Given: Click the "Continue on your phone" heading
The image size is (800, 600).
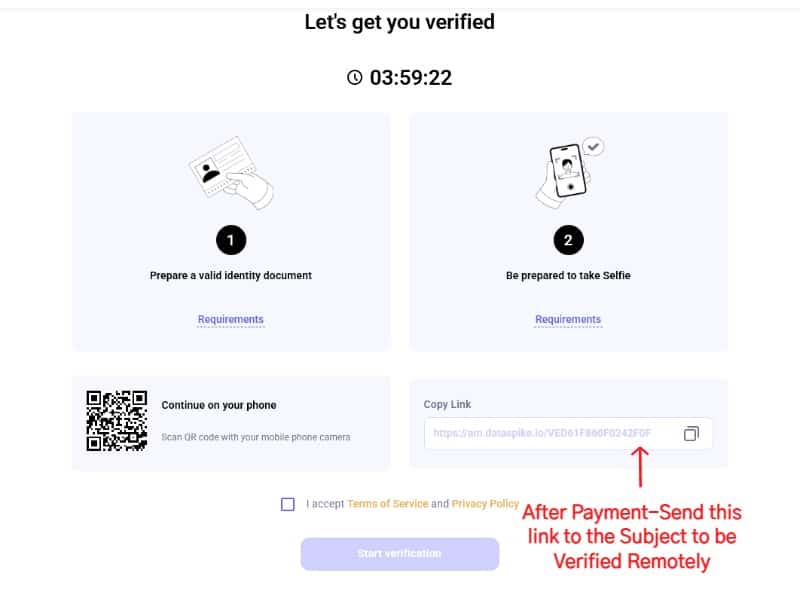Looking at the screenshot, I should click(x=219, y=405).
